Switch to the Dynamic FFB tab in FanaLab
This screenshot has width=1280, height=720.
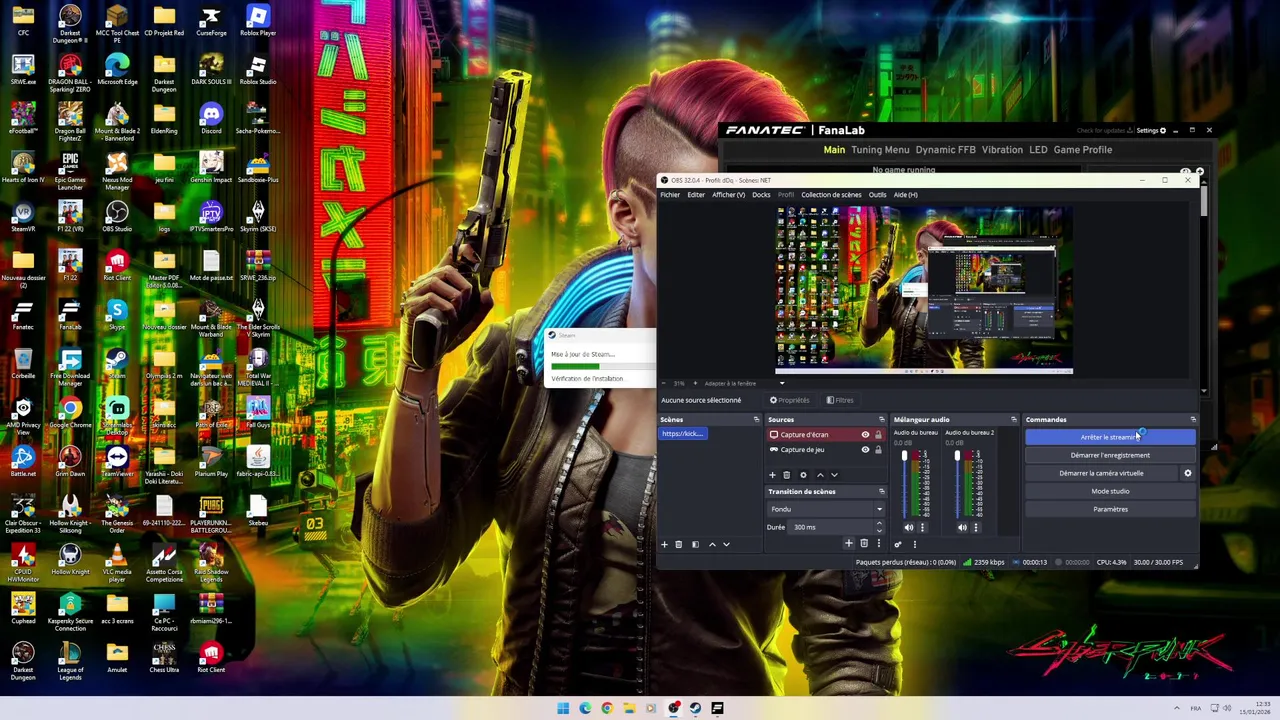pyautogui.click(x=945, y=150)
